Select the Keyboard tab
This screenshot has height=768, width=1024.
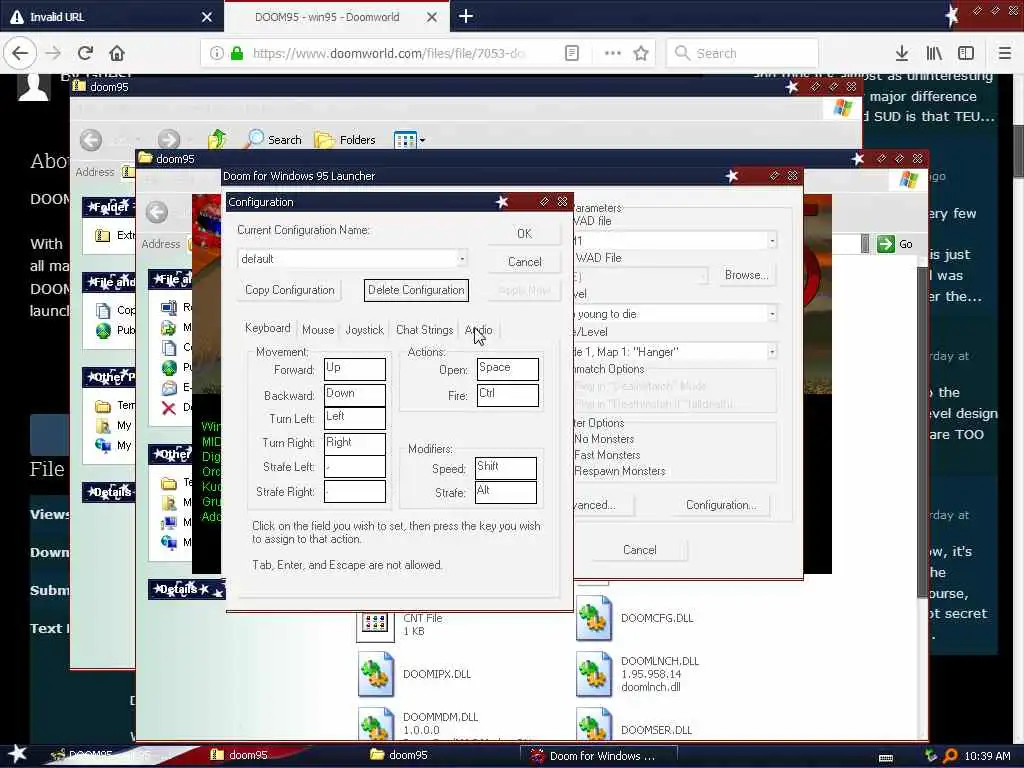[x=267, y=328]
